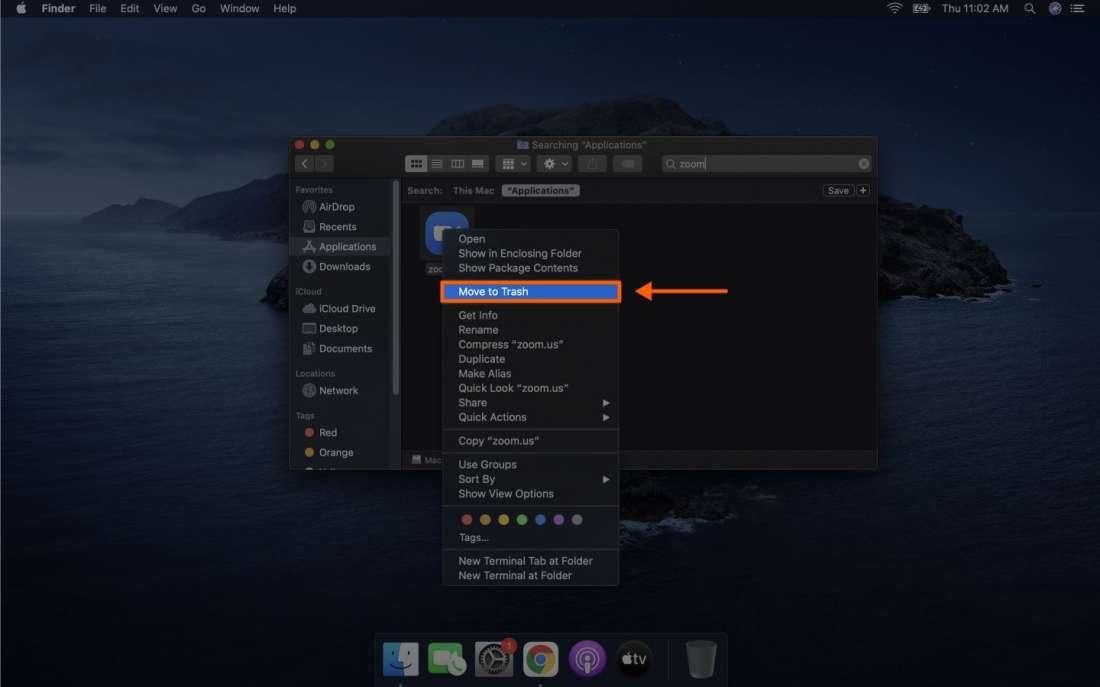Select the icon view layout

point(416,163)
